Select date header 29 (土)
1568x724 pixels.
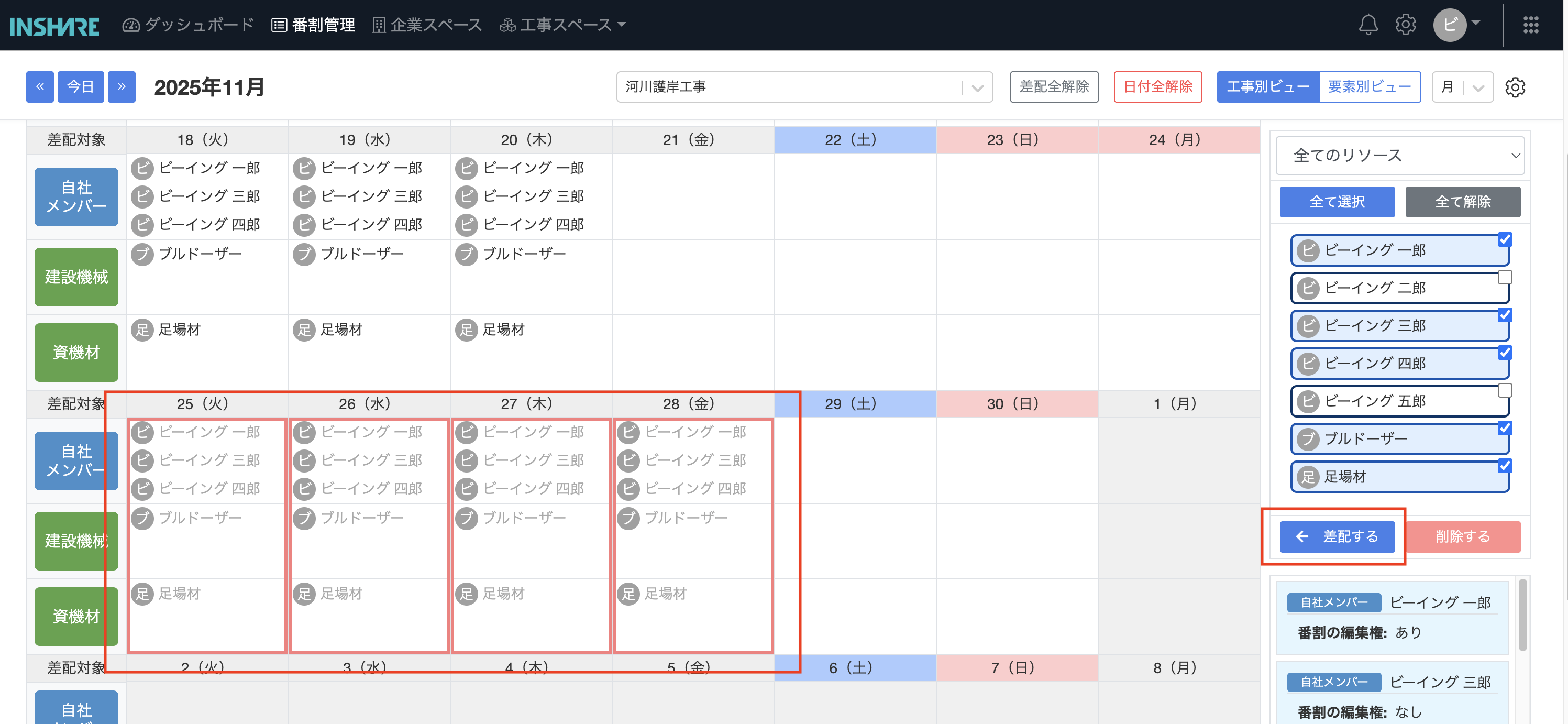tap(855, 404)
